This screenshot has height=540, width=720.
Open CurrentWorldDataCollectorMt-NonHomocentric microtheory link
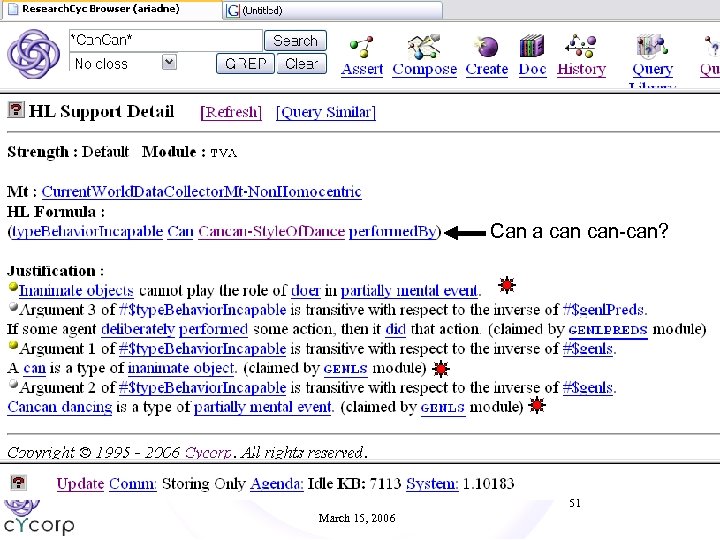202,191
